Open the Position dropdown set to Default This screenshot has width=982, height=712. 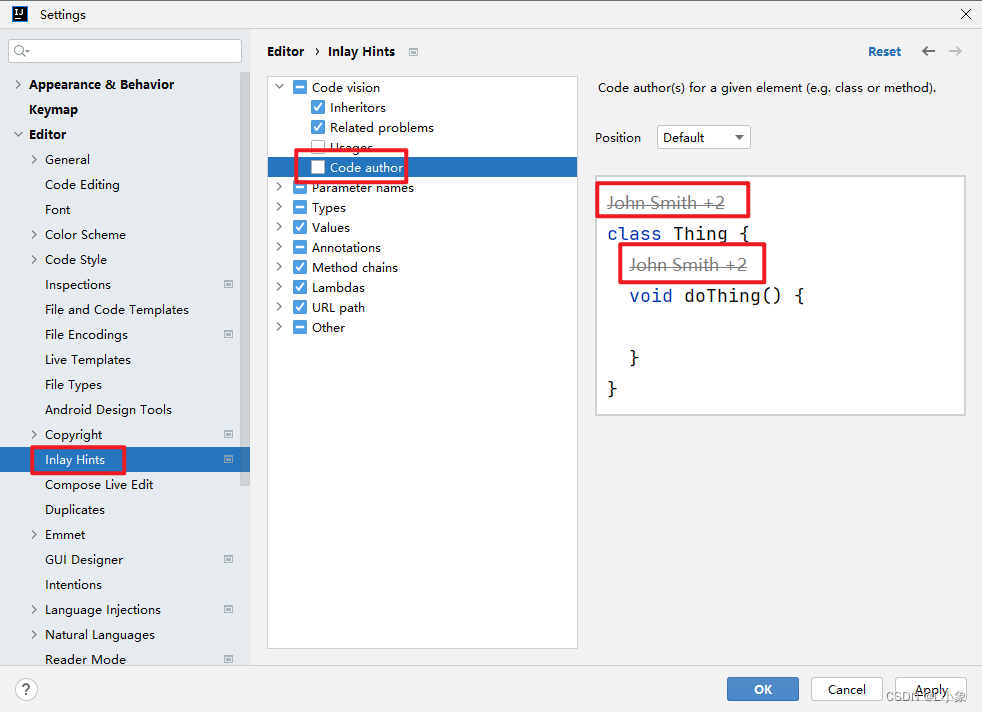(x=703, y=137)
